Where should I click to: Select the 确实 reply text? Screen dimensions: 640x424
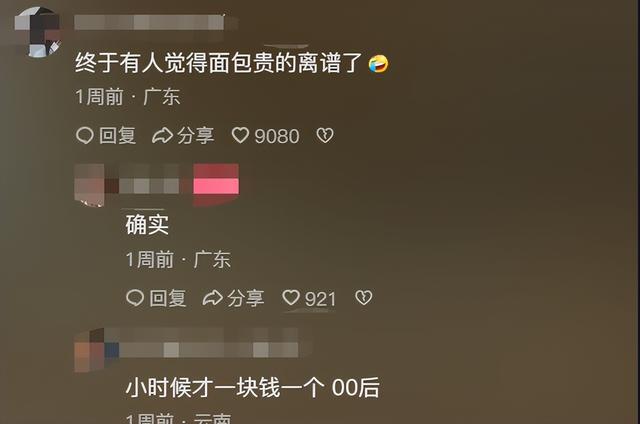[x=147, y=224]
